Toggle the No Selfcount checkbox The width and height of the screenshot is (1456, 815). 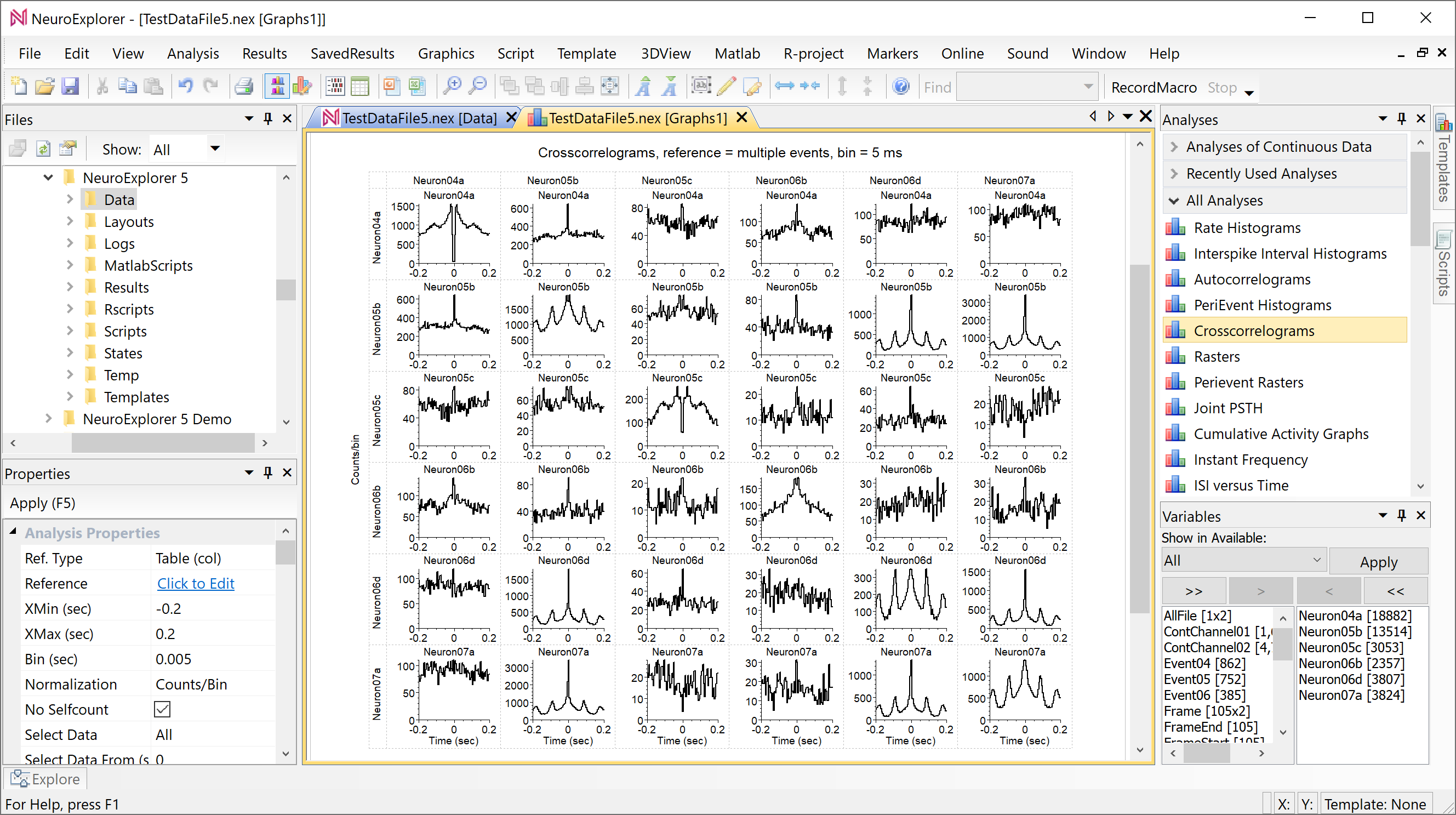coord(162,709)
